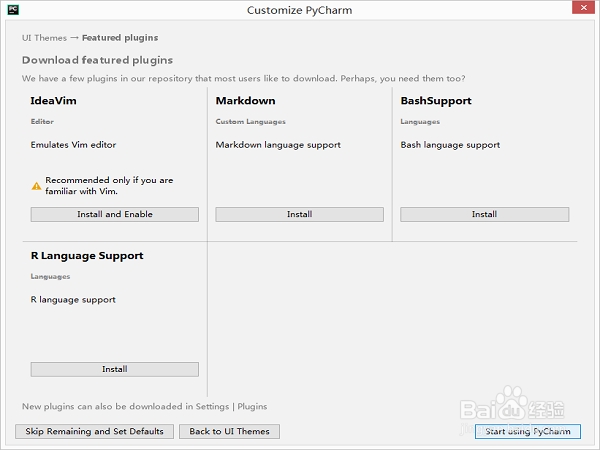Go Back to UI Themes
The height and width of the screenshot is (450, 600).
click(229, 431)
